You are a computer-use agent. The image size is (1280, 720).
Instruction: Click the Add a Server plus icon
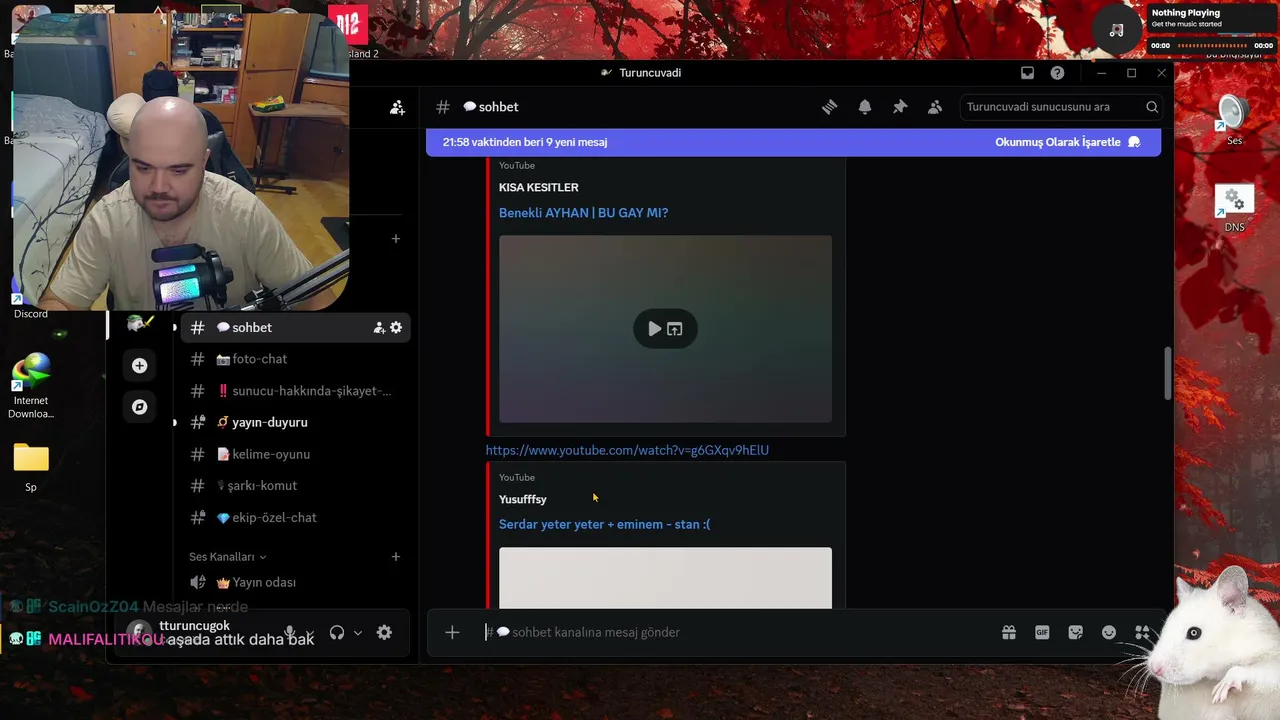(x=139, y=366)
